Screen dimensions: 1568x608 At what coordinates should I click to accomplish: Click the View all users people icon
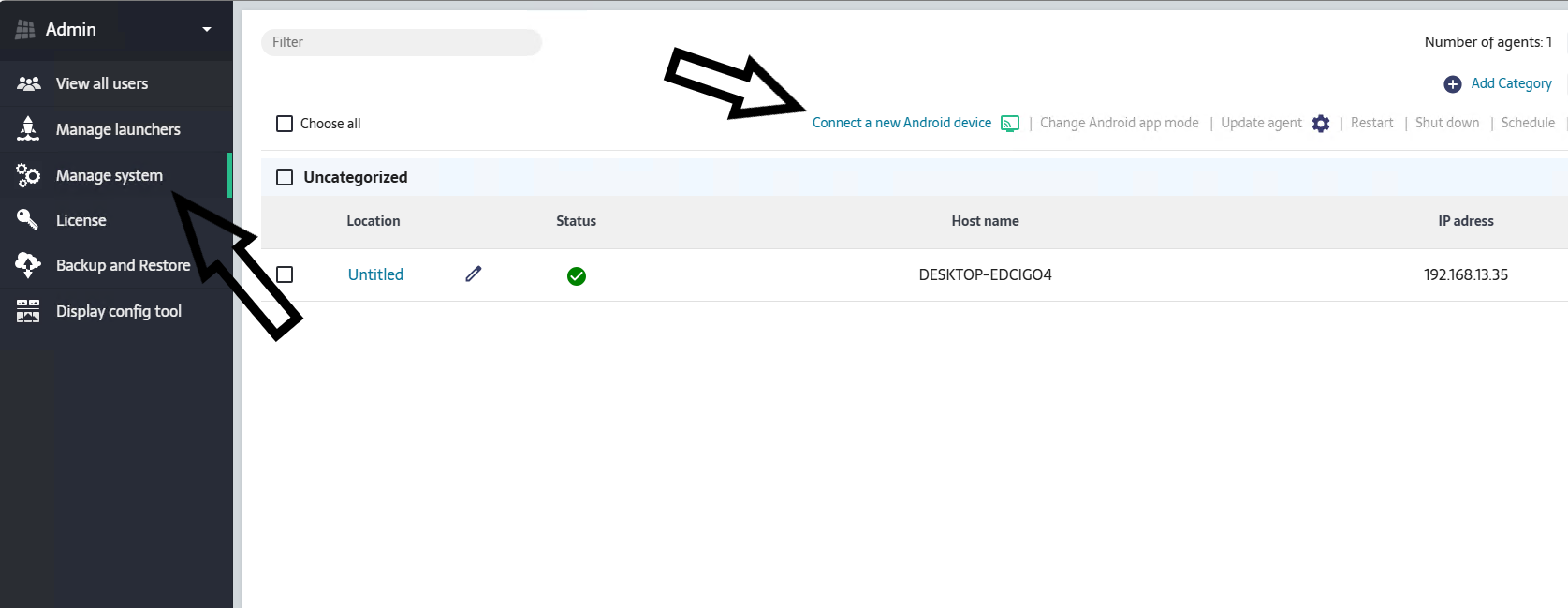[x=29, y=83]
